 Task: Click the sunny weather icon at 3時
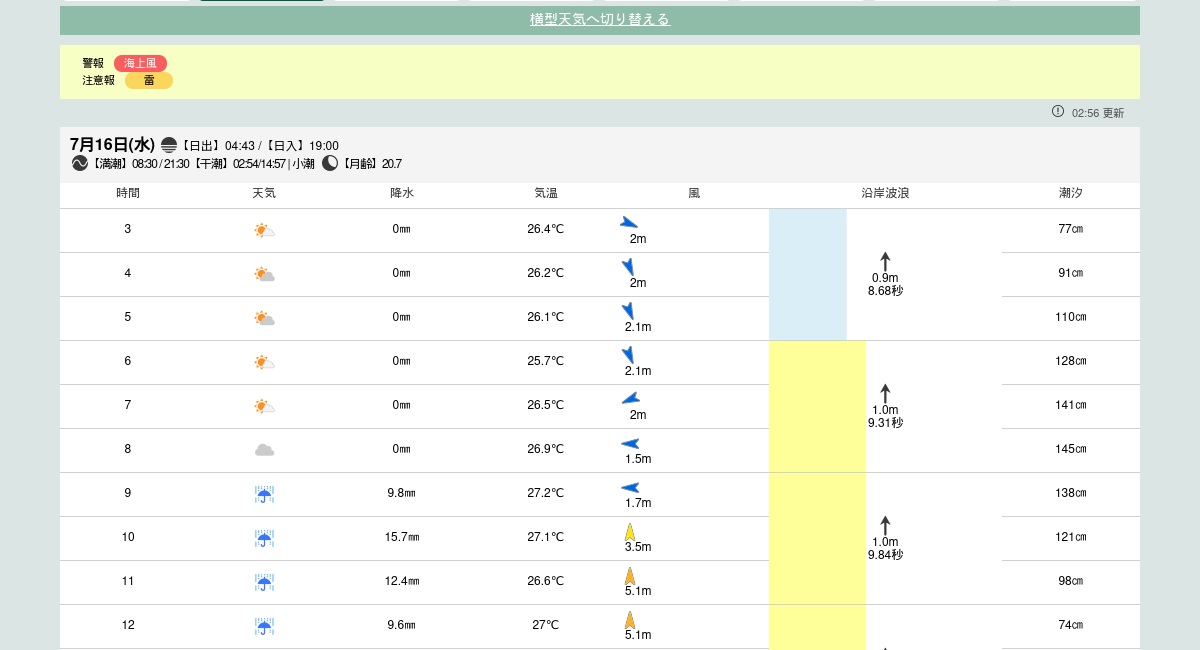pyautogui.click(x=264, y=230)
